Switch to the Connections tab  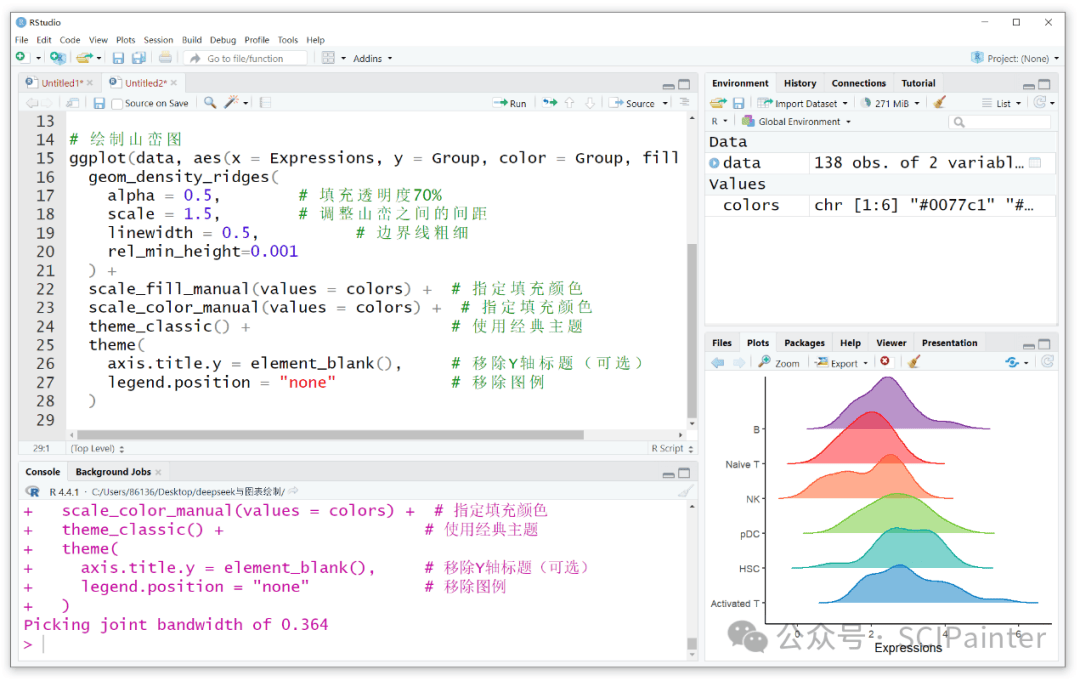point(858,83)
